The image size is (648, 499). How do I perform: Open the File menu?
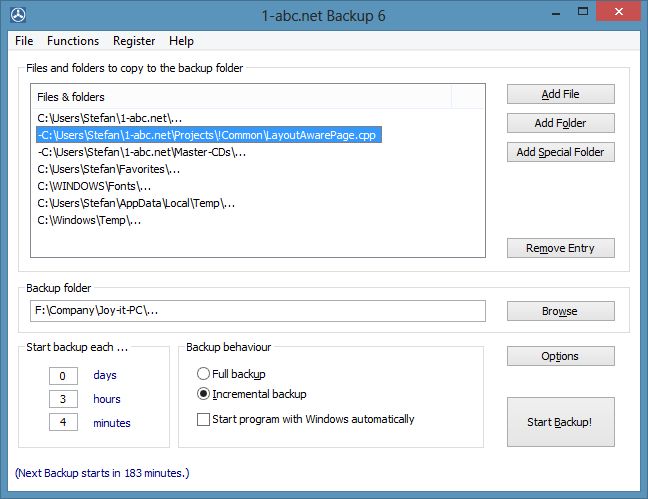24,41
